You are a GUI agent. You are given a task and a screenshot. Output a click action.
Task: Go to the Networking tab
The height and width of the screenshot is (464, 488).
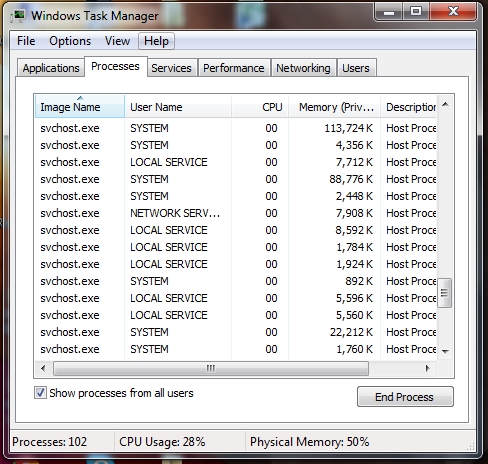[303, 68]
